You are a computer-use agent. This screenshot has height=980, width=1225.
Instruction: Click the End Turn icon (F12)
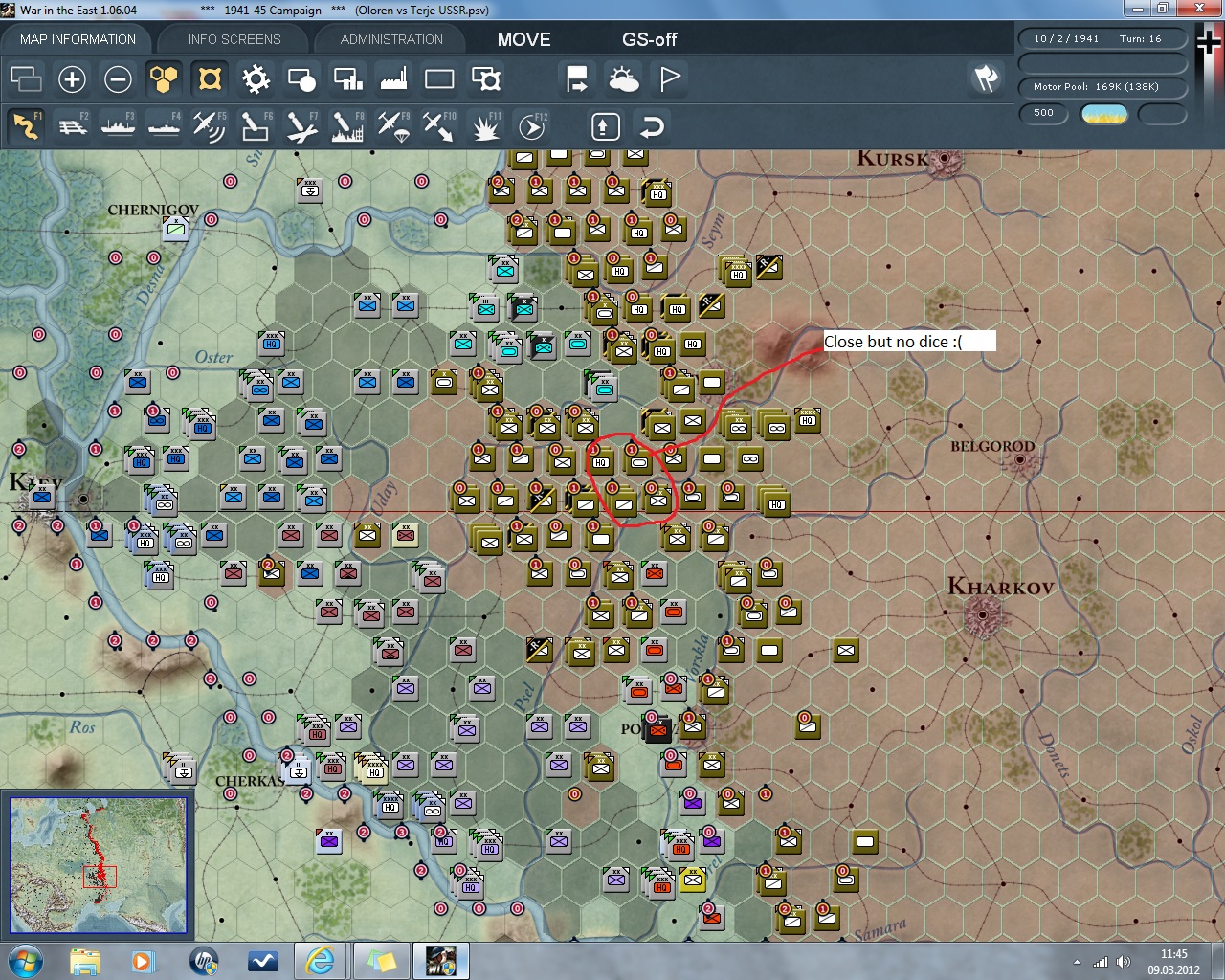click(531, 126)
